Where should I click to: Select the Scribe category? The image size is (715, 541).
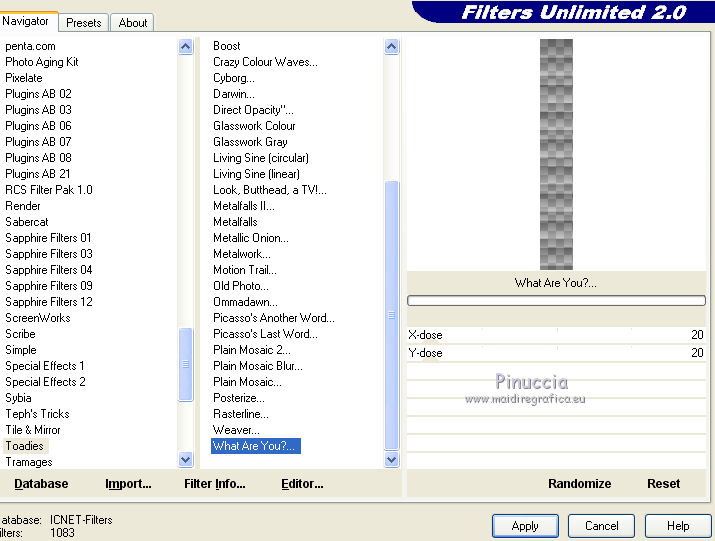[21, 334]
